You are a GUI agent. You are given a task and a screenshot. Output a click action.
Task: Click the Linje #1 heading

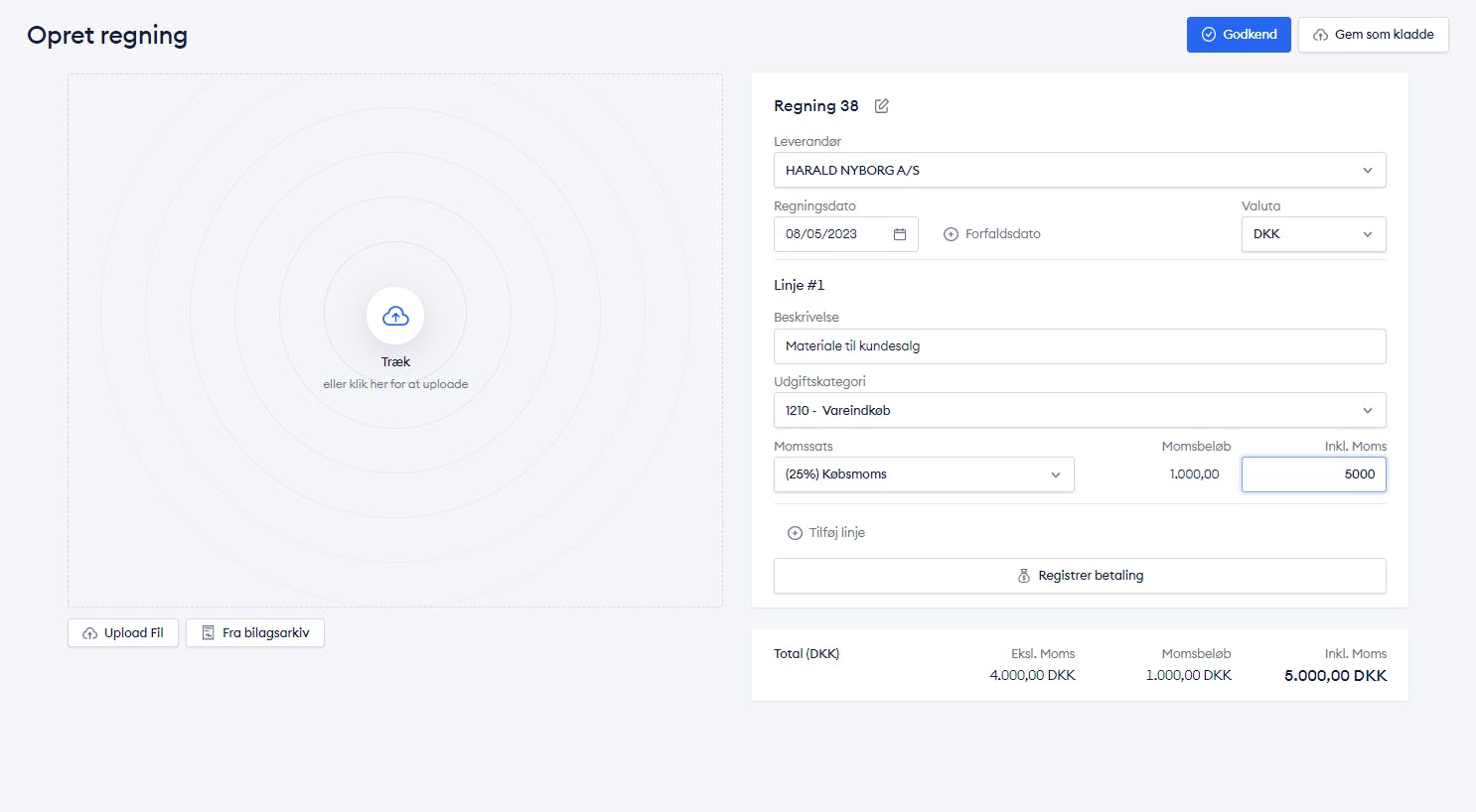click(799, 285)
